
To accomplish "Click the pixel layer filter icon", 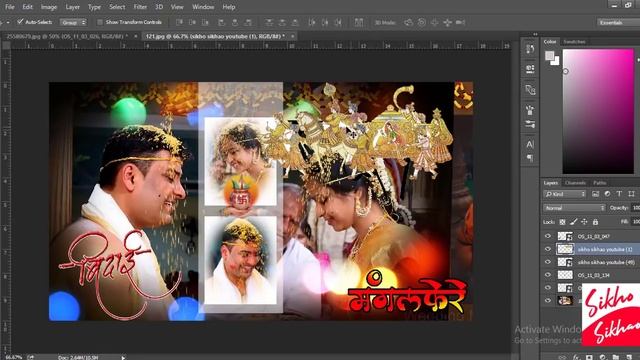I will pos(595,194).
